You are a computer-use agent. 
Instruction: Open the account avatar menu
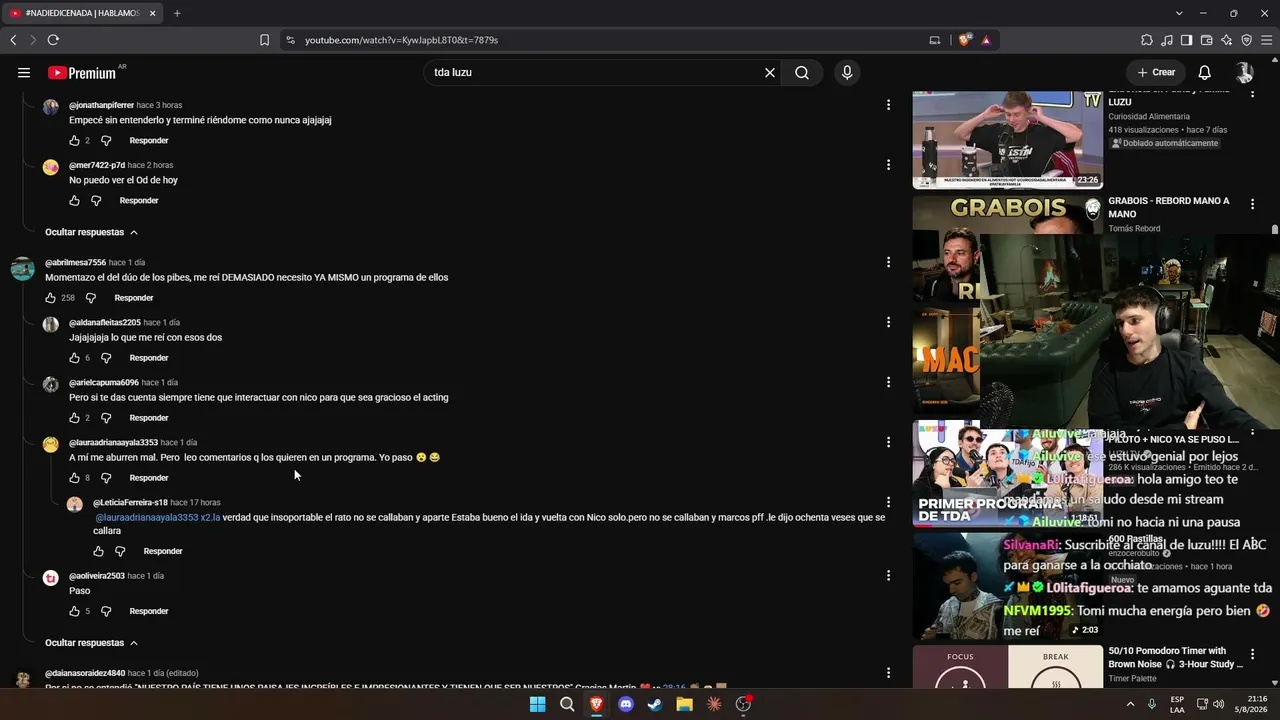[1244, 72]
